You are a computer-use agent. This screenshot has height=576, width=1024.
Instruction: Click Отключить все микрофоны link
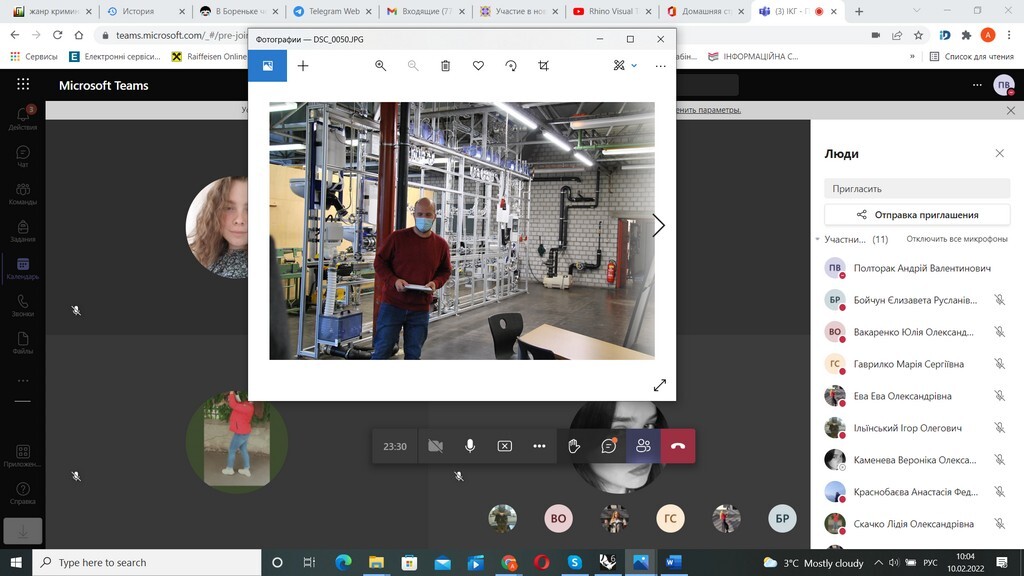tap(956, 240)
